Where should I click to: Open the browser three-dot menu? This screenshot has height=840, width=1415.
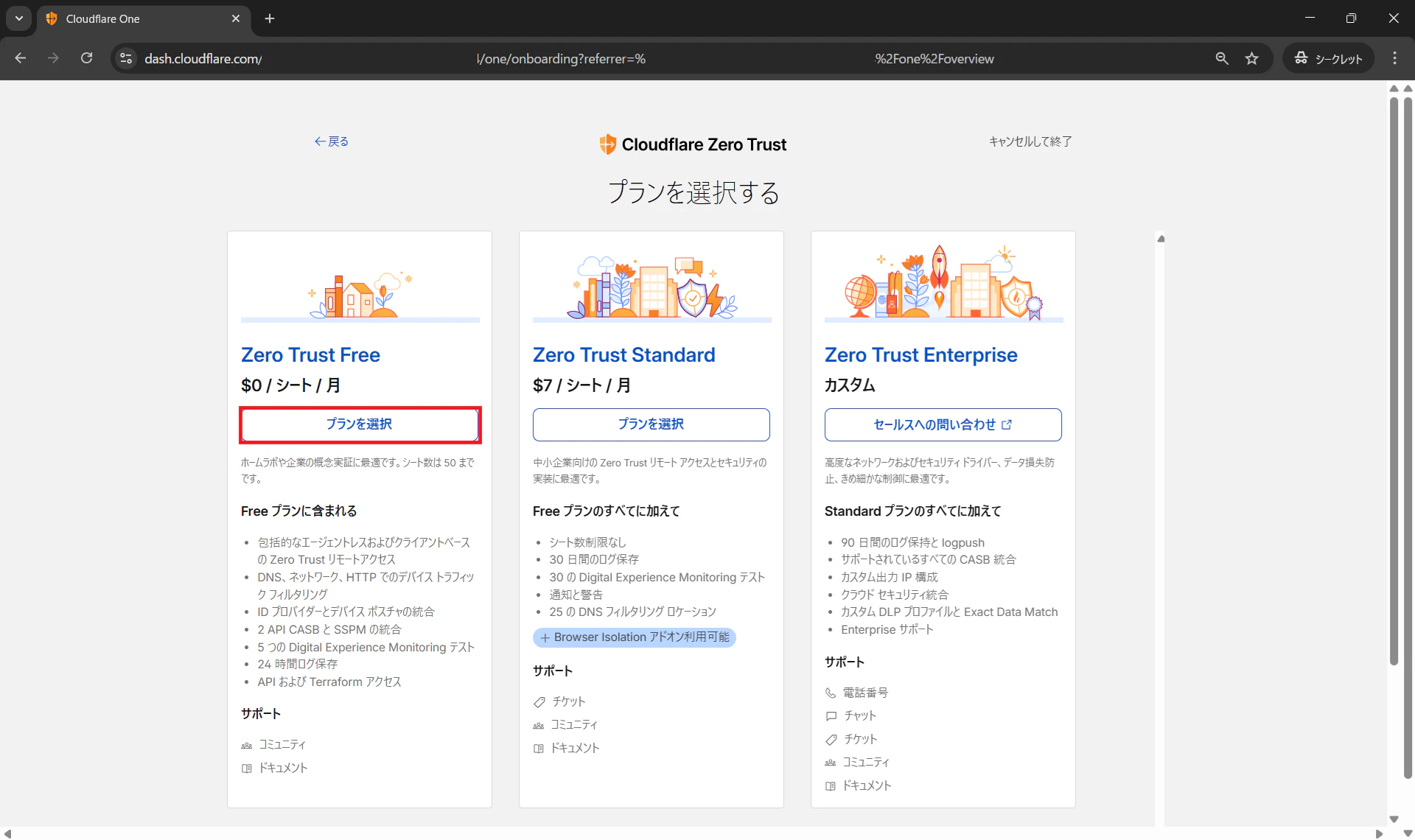1394,58
